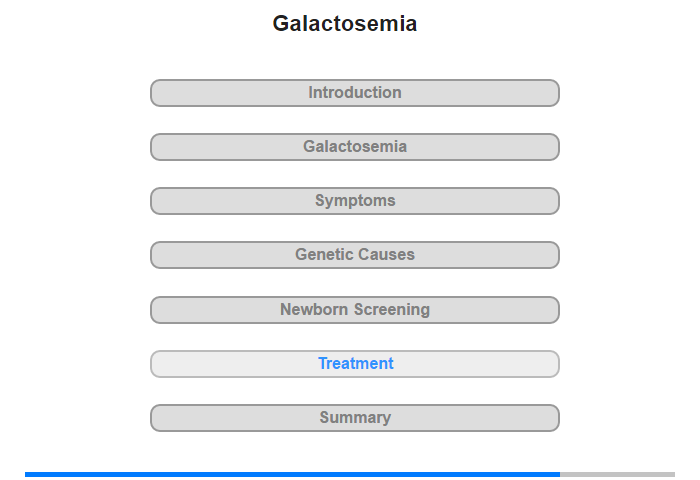The width and height of the screenshot is (700, 480).
Task: Choose the first menu item, Introduction
Action: [x=354, y=93]
